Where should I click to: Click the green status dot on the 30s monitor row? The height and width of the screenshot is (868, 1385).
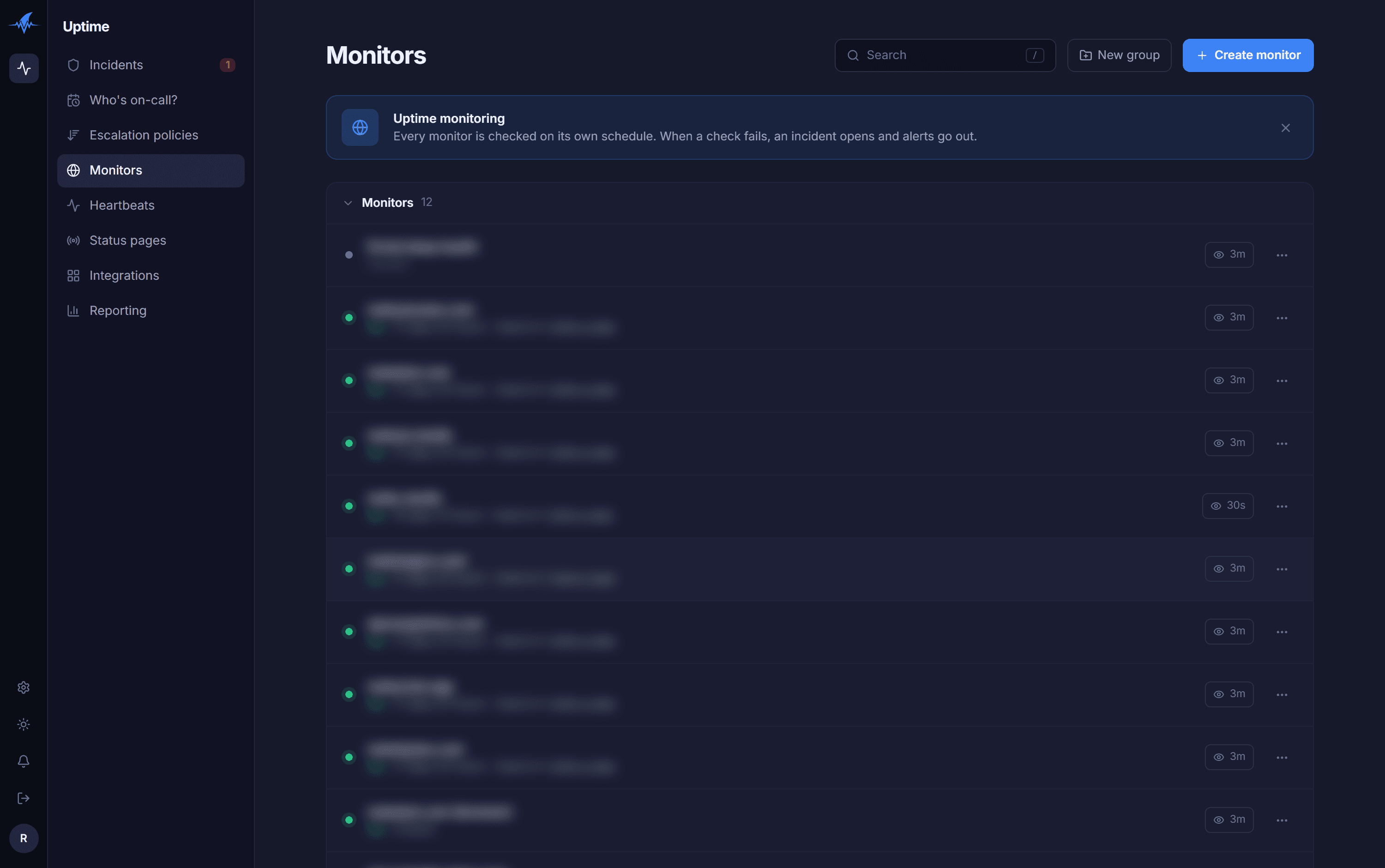[349, 506]
